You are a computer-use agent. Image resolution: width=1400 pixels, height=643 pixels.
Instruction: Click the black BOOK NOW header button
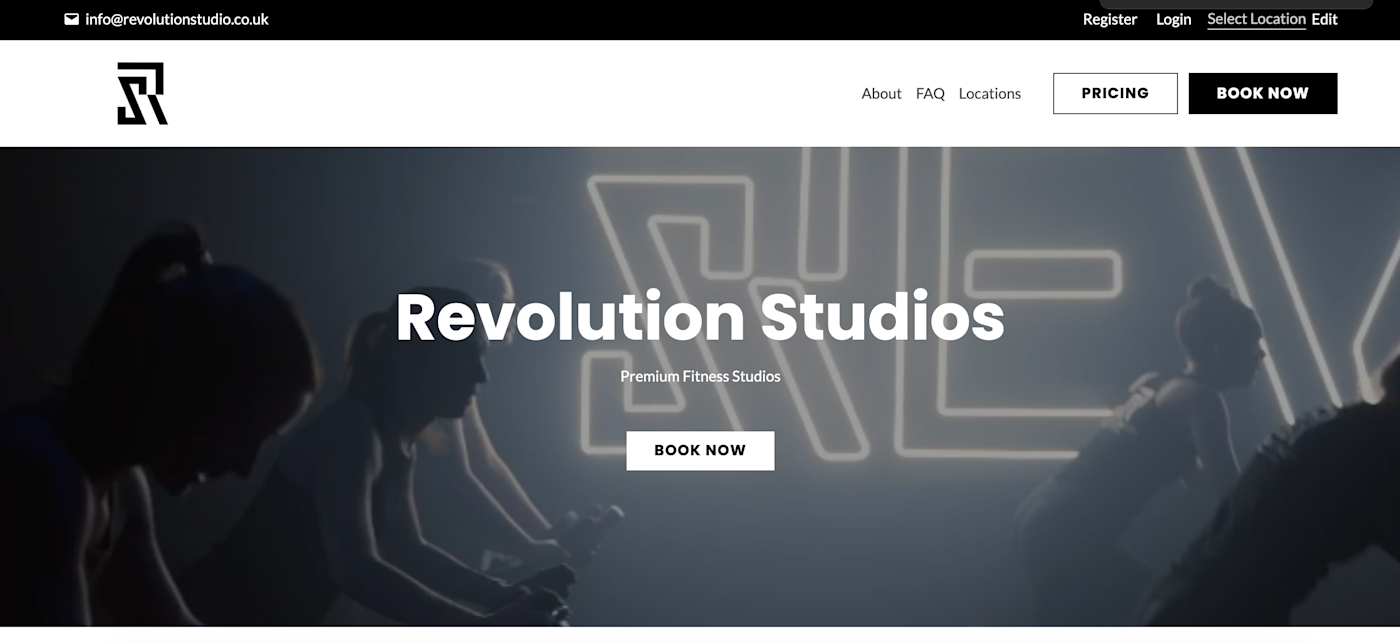click(x=1263, y=93)
